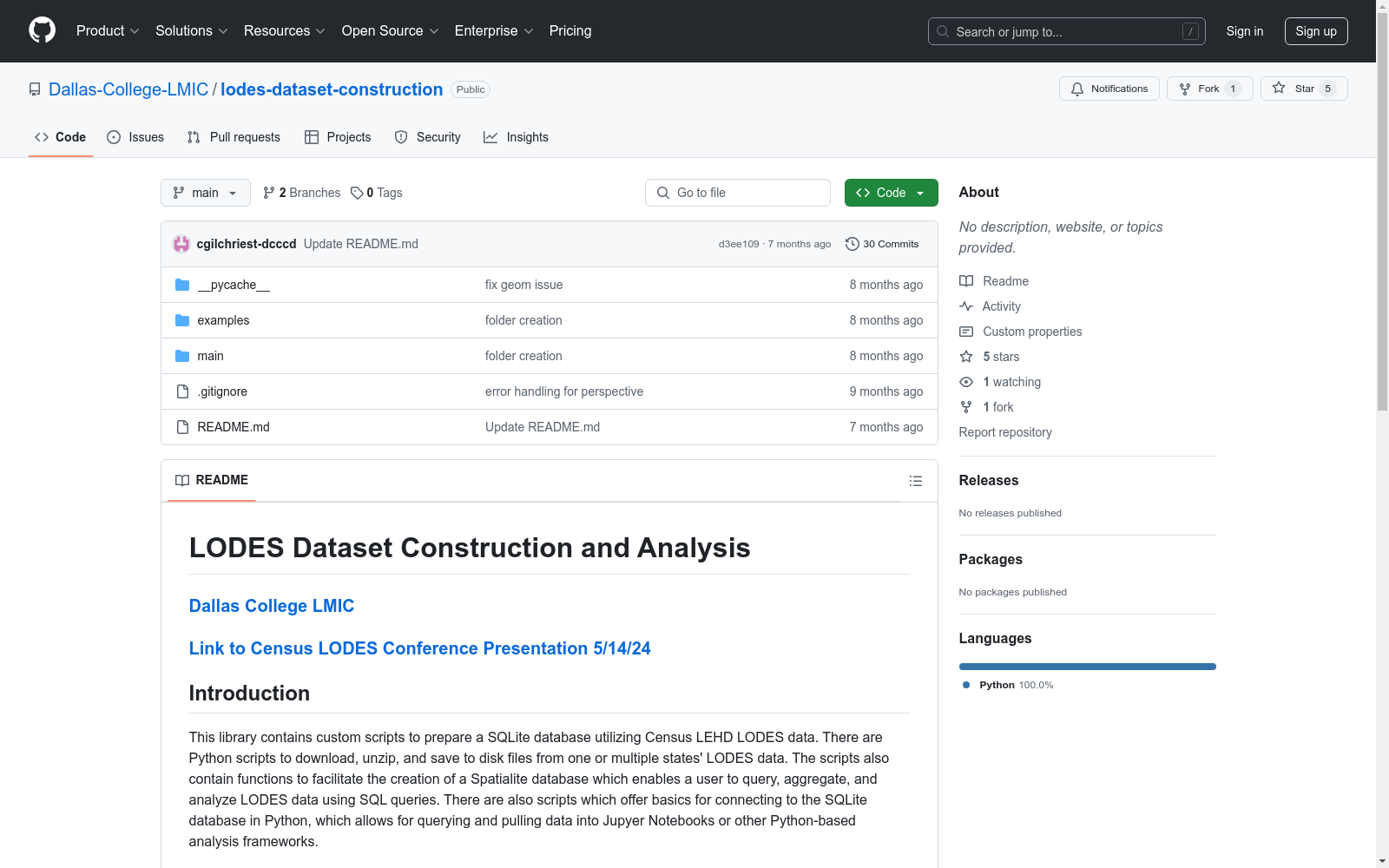Viewport: 1389px width, 868px height.
Task: Open the Projects tab
Action: click(338, 137)
